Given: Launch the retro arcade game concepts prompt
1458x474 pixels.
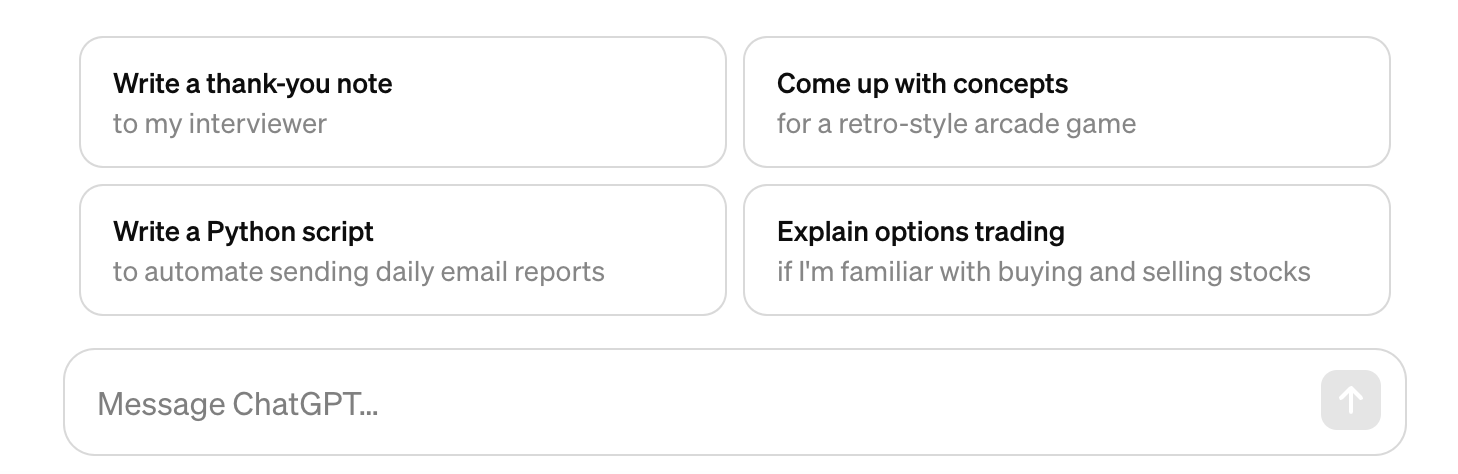Looking at the screenshot, I should click(x=1066, y=102).
